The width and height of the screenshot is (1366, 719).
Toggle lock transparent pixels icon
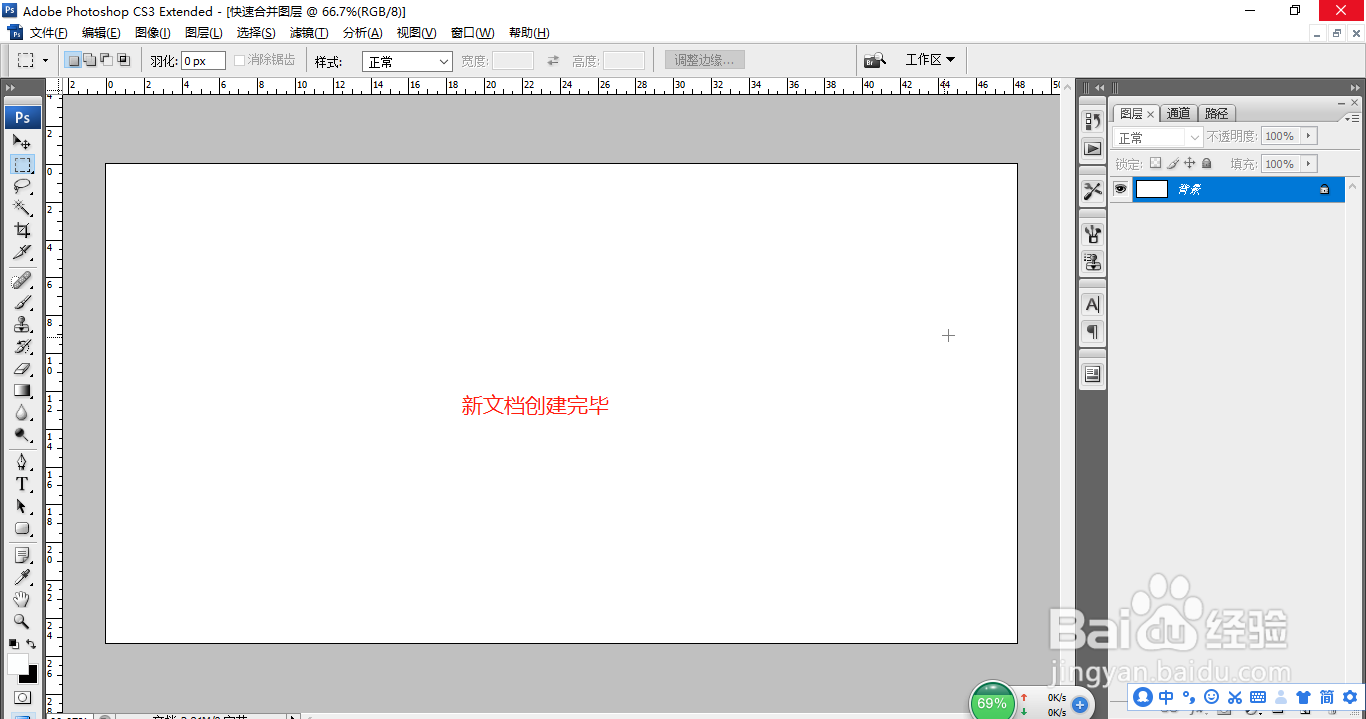pos(1155,163)
